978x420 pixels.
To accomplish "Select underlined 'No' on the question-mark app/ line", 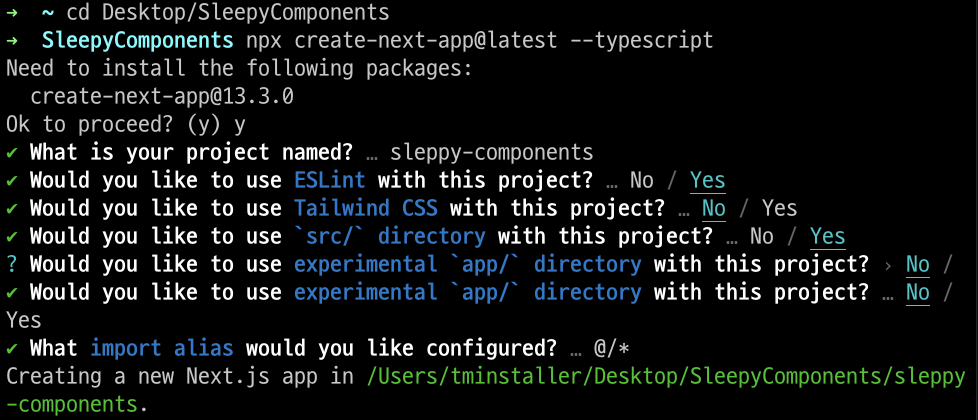I will click(917, 265).
